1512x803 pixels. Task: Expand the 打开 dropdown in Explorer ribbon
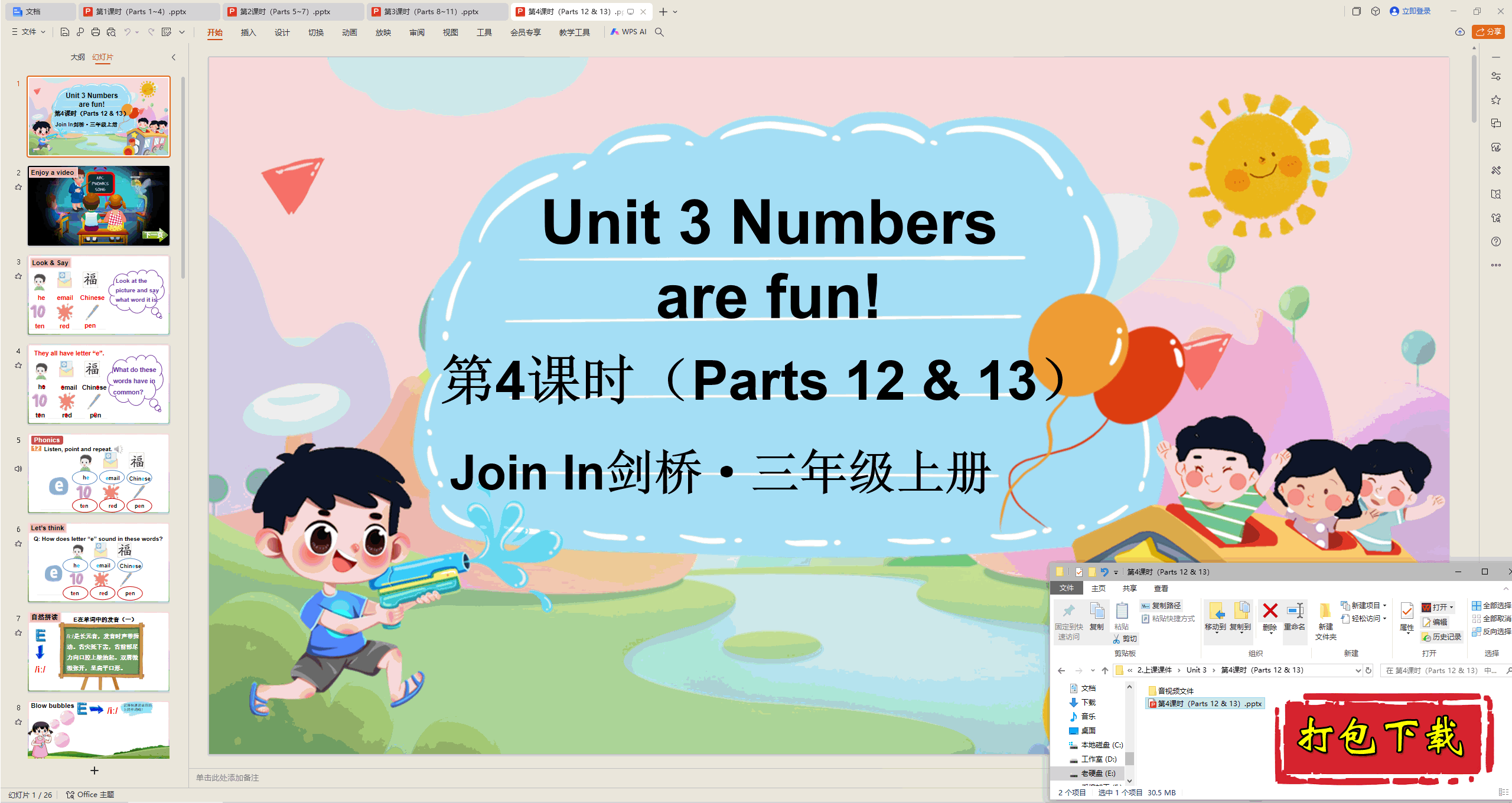pyautogui.click(x=1452, y=607)
